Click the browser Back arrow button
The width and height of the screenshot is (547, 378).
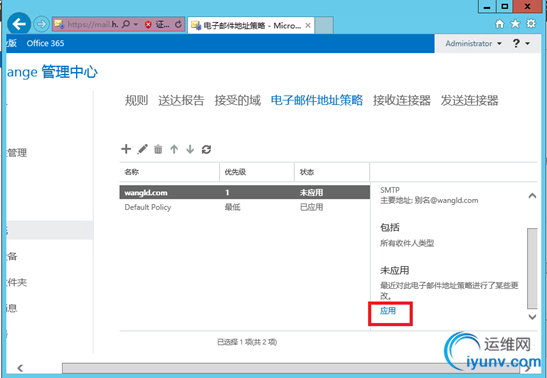click(x=19, y=24)
